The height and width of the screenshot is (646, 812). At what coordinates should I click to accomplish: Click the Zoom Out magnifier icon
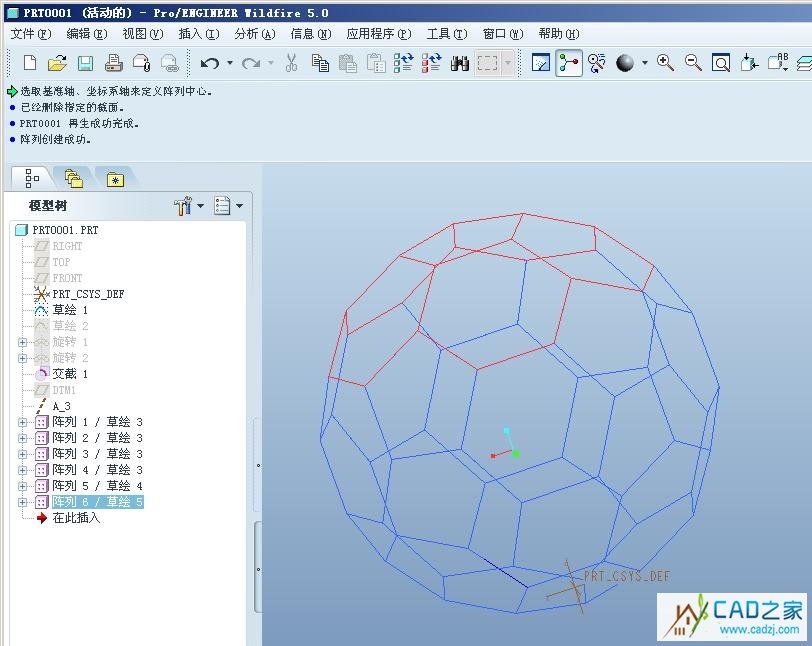[693, 63]
